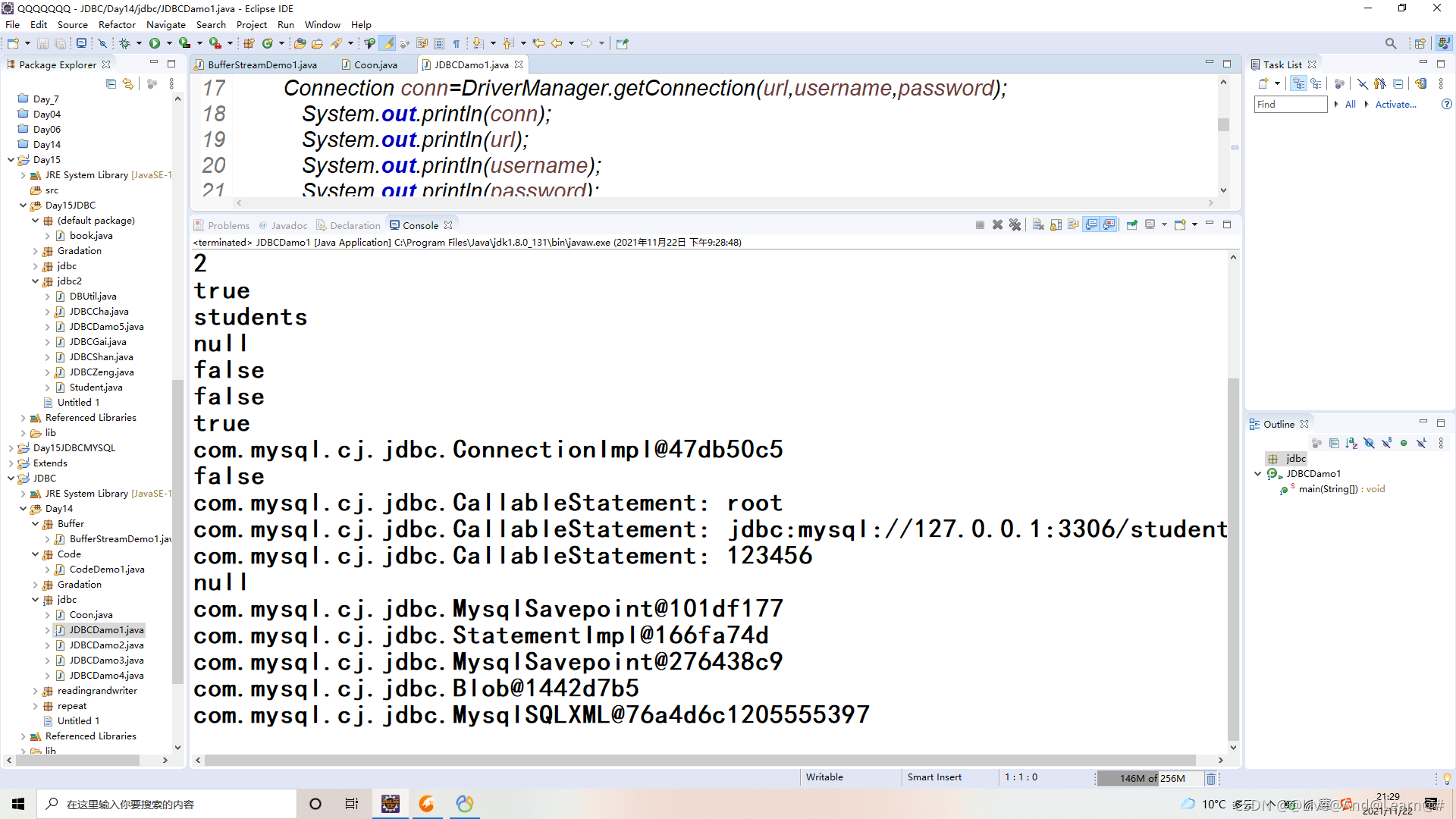Viewport: 1456px width, 819px height.
Task: Run garbage collector trash icon
Action: point(1211,779)
